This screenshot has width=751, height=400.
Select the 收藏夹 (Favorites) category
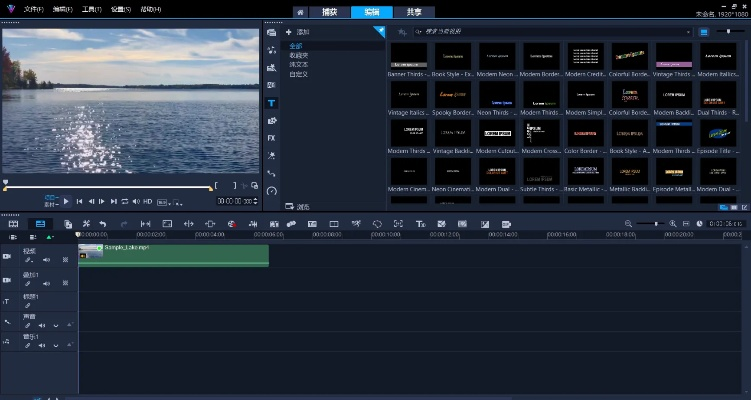(x=298, y=55)
